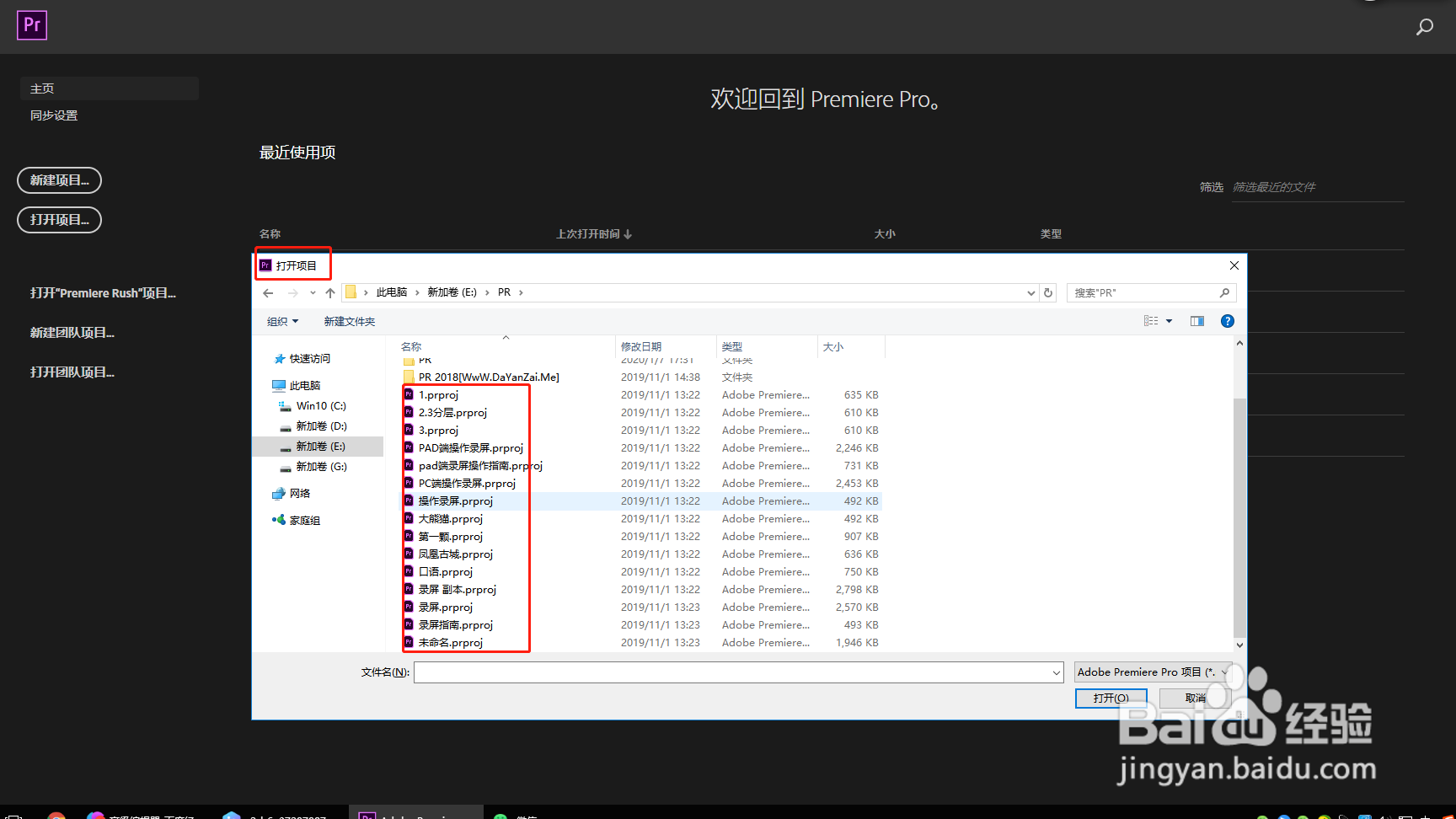The image size is (1456, 819).
Task: Select file 1.prproj
Action: pyautogui.click(x=438, y=395)
